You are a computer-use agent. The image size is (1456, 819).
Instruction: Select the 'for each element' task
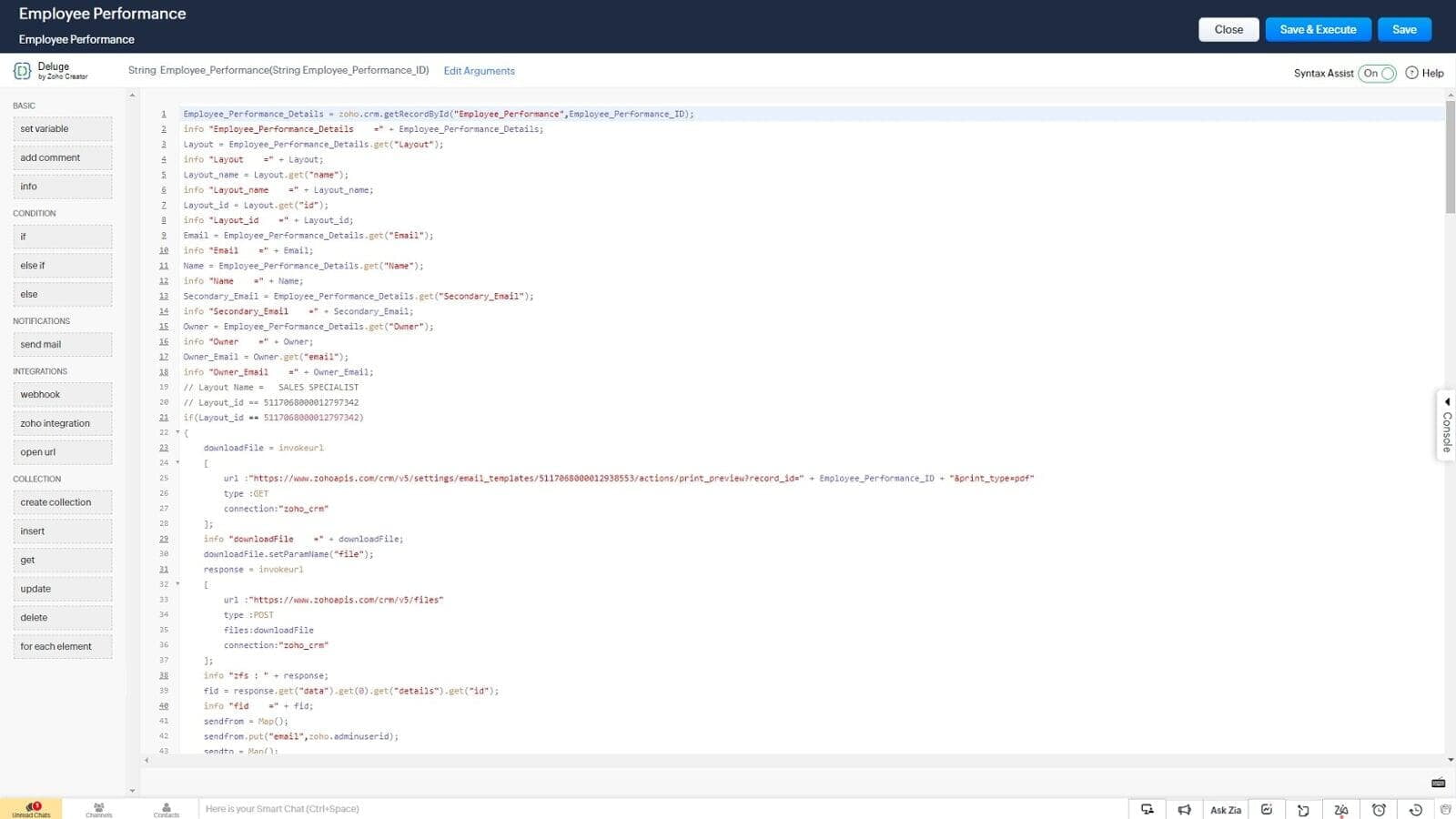(63, 646)
